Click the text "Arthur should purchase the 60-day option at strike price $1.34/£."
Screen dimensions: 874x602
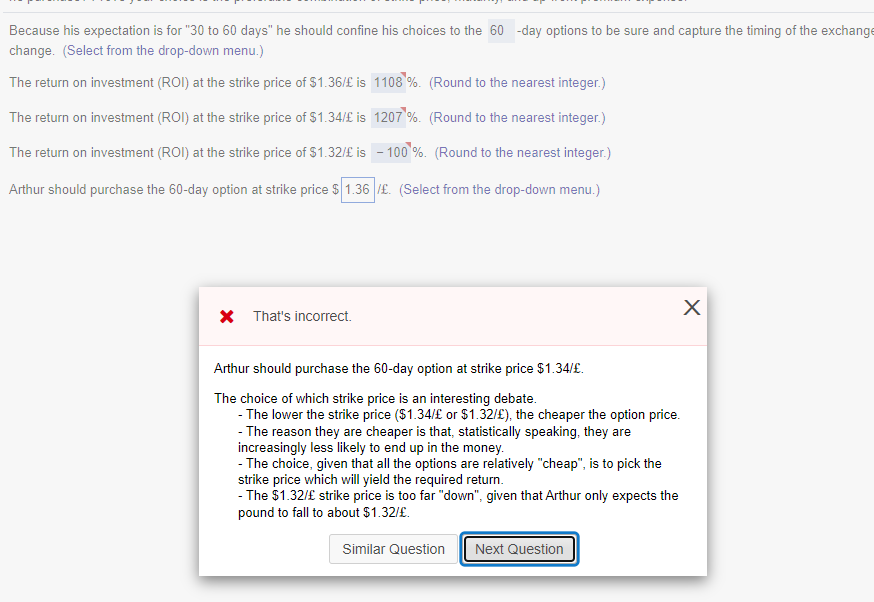[x=399, y=368]
